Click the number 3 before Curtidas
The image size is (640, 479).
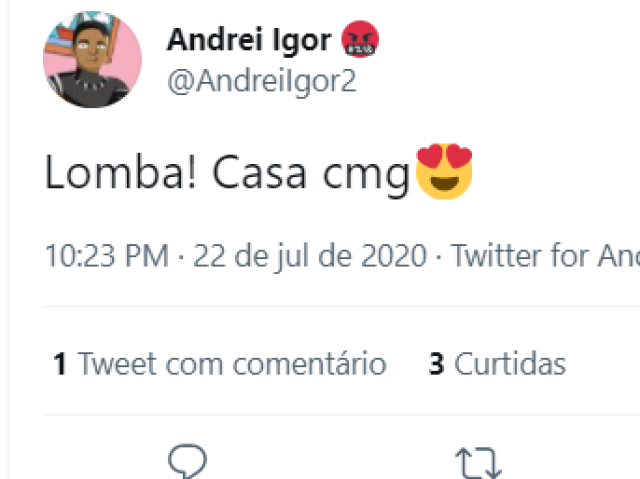tap(436, 364)
